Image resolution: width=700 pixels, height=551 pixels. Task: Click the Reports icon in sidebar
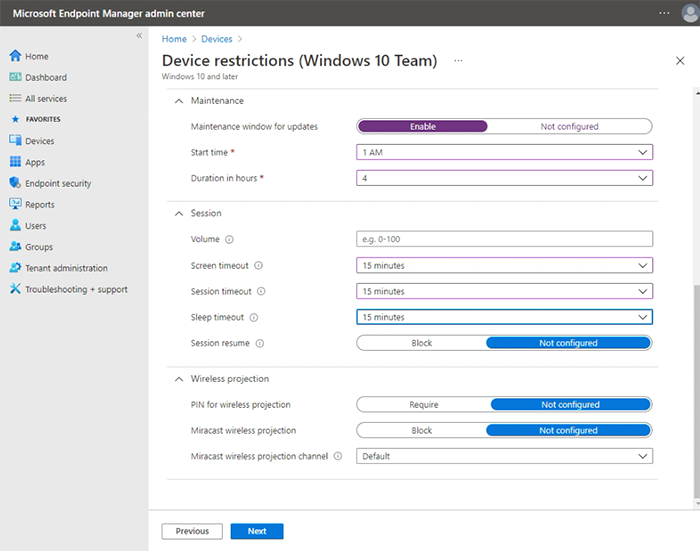(15, 204)
